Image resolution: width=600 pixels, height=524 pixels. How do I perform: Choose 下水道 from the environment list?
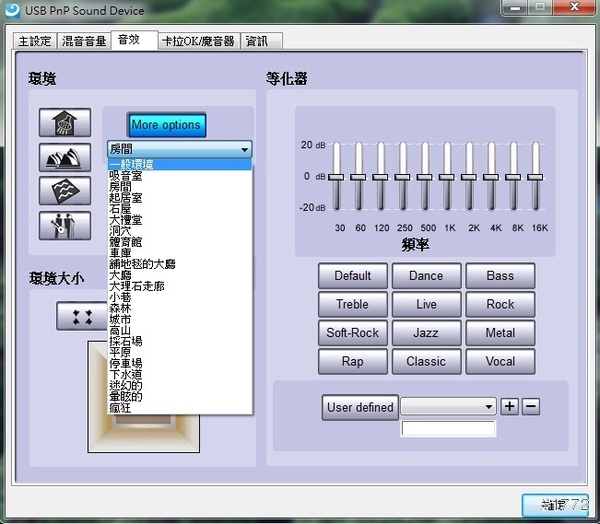[x=125, y=374]
